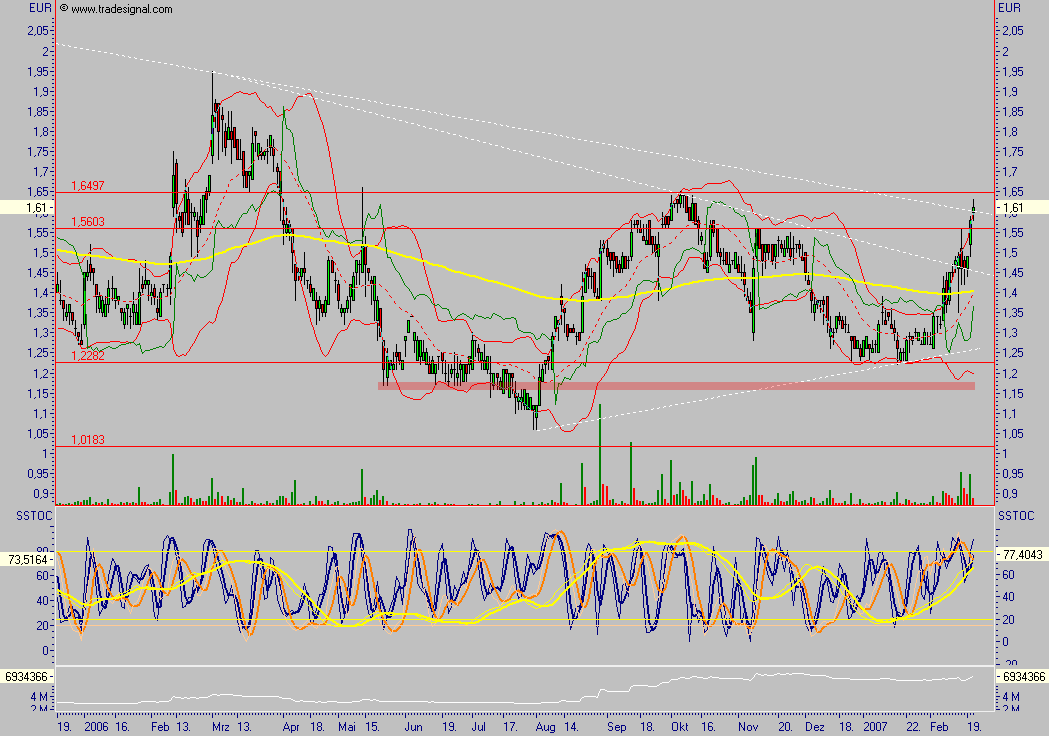Click the 1,2282 support line label
This screenshot has width=1049, height=736.
pos(87,355)
